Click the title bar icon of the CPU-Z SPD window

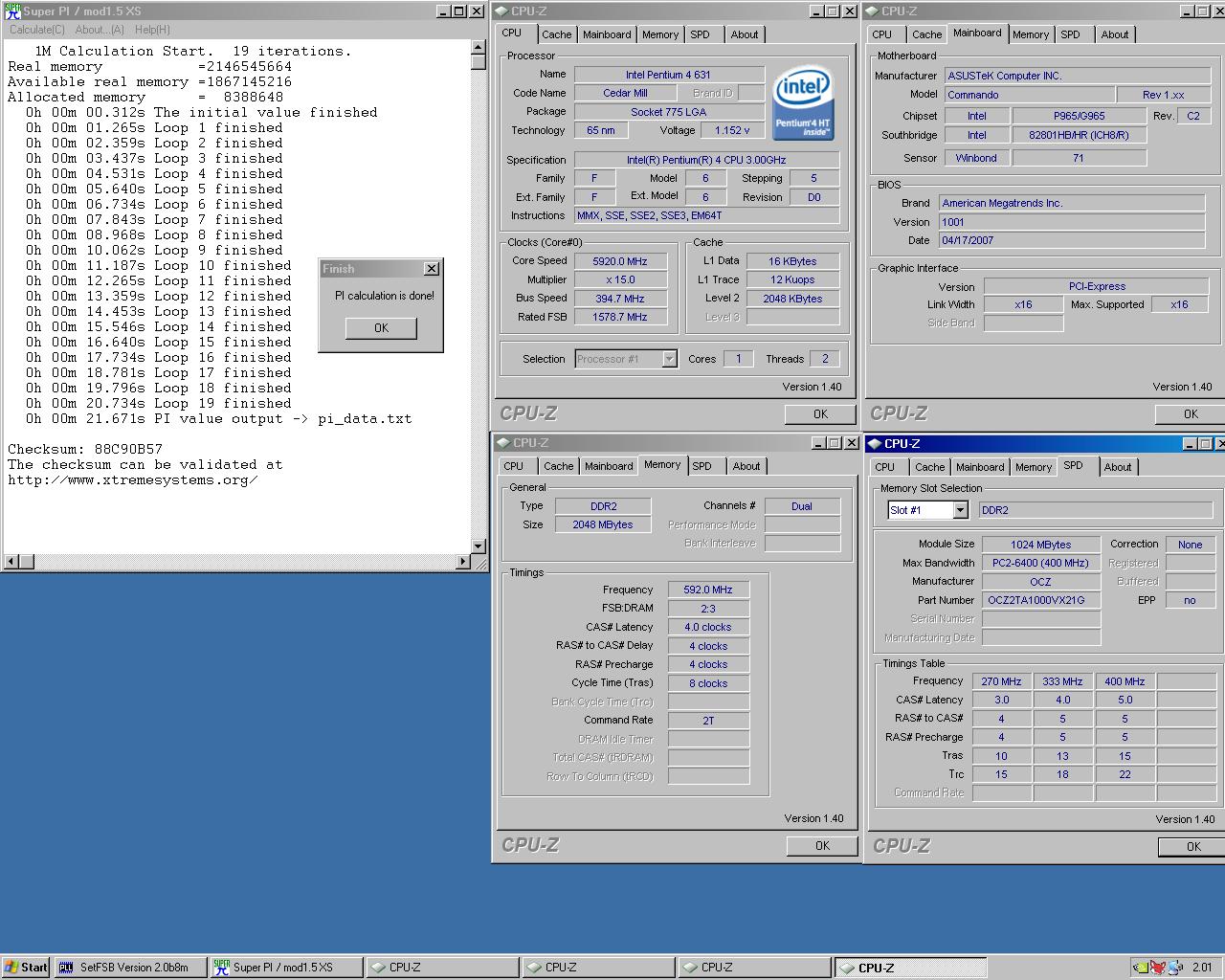click(x=874, y=444)
